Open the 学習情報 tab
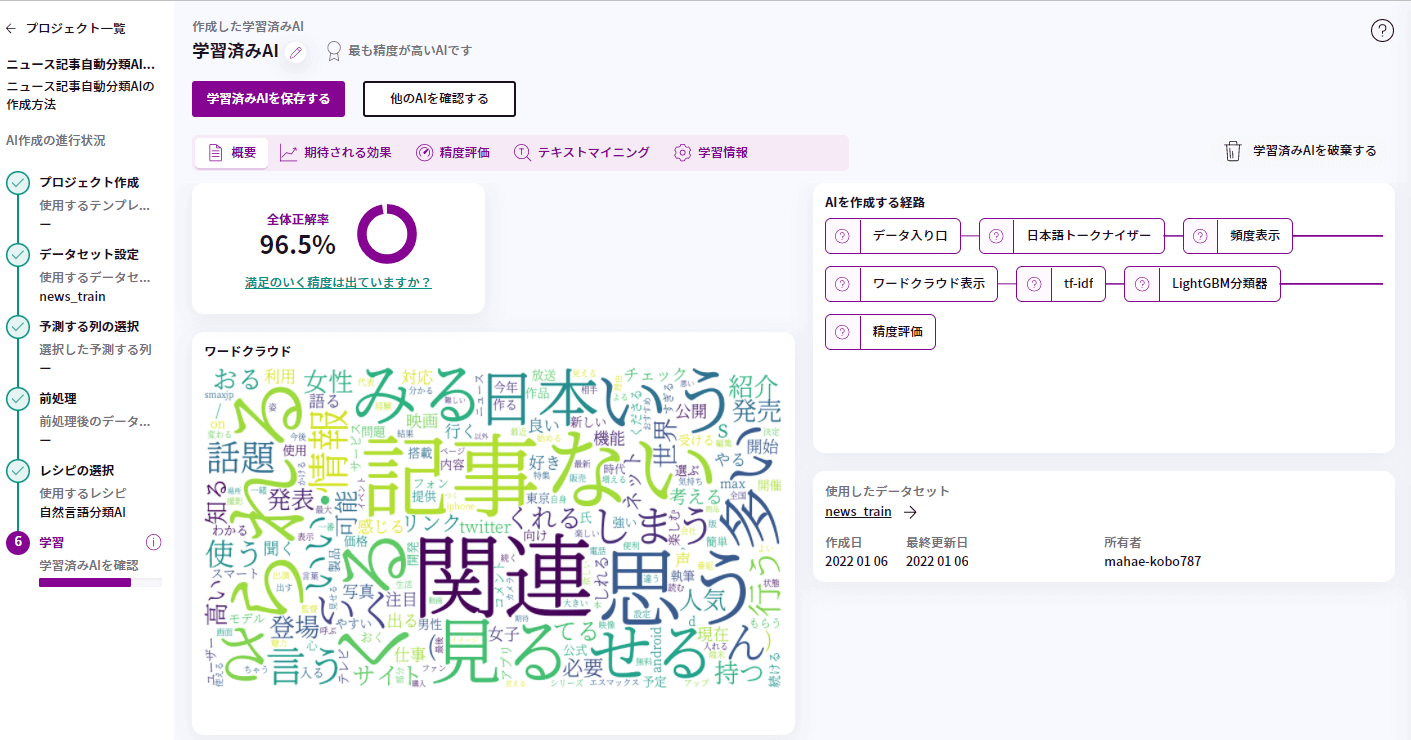Screen dimensions: 1411x740 (711, 153)
